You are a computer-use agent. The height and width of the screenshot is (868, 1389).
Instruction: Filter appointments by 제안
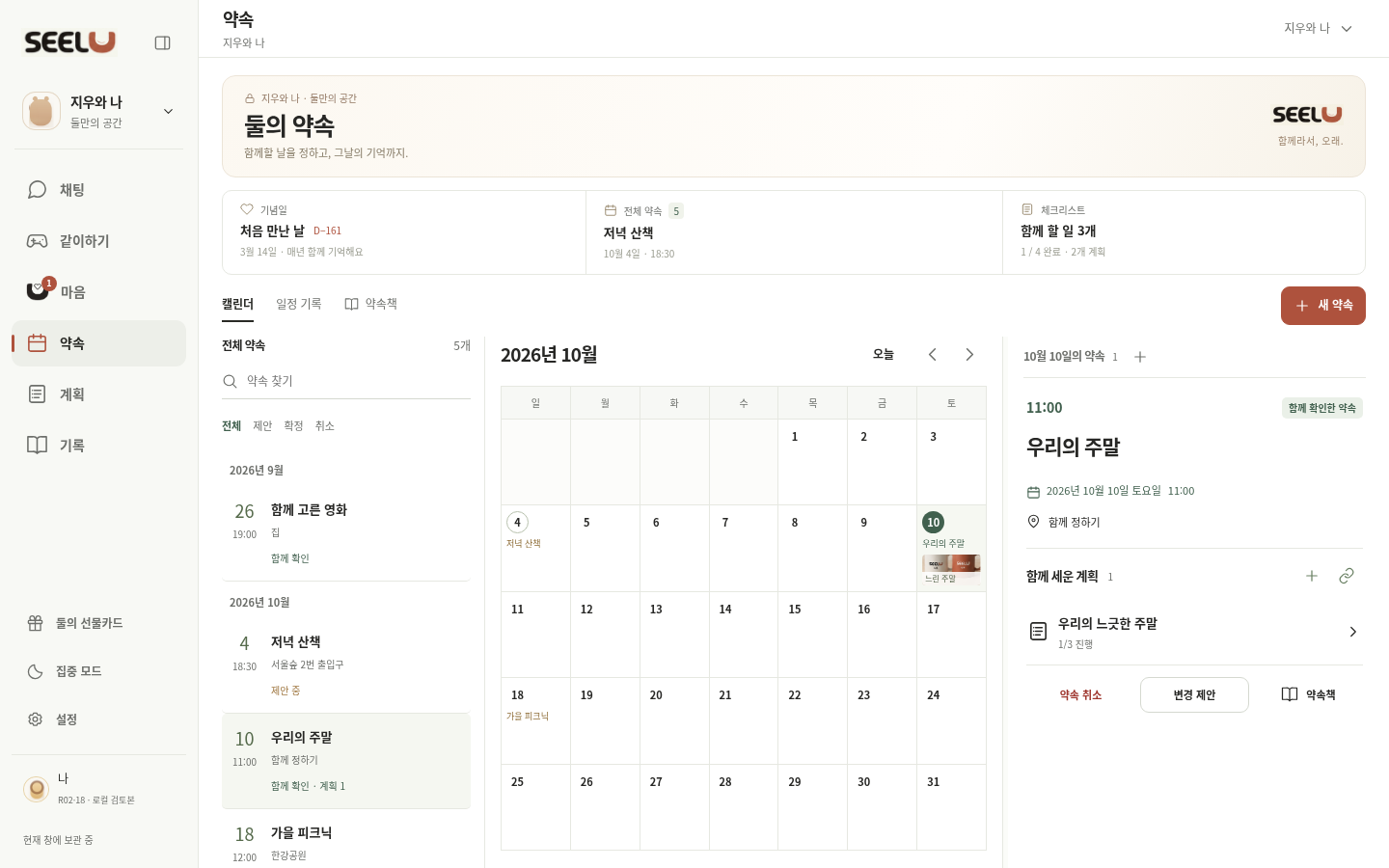coord(262,426)
